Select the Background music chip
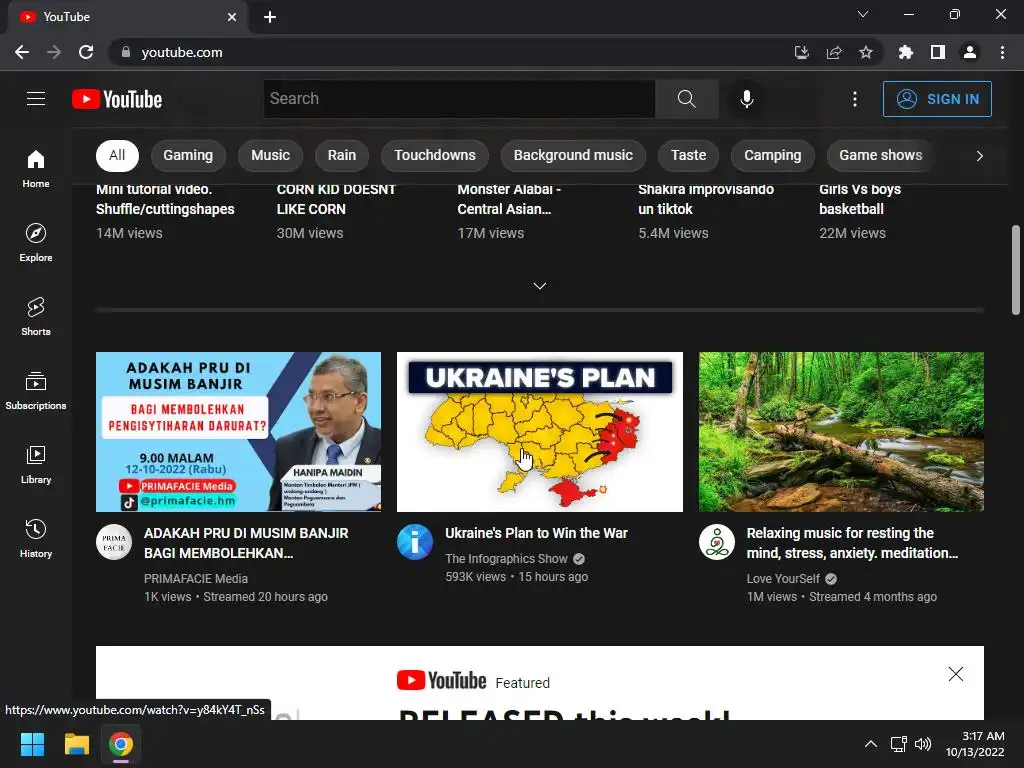This screenshot has height=768, width=1024. click(573, 155)
